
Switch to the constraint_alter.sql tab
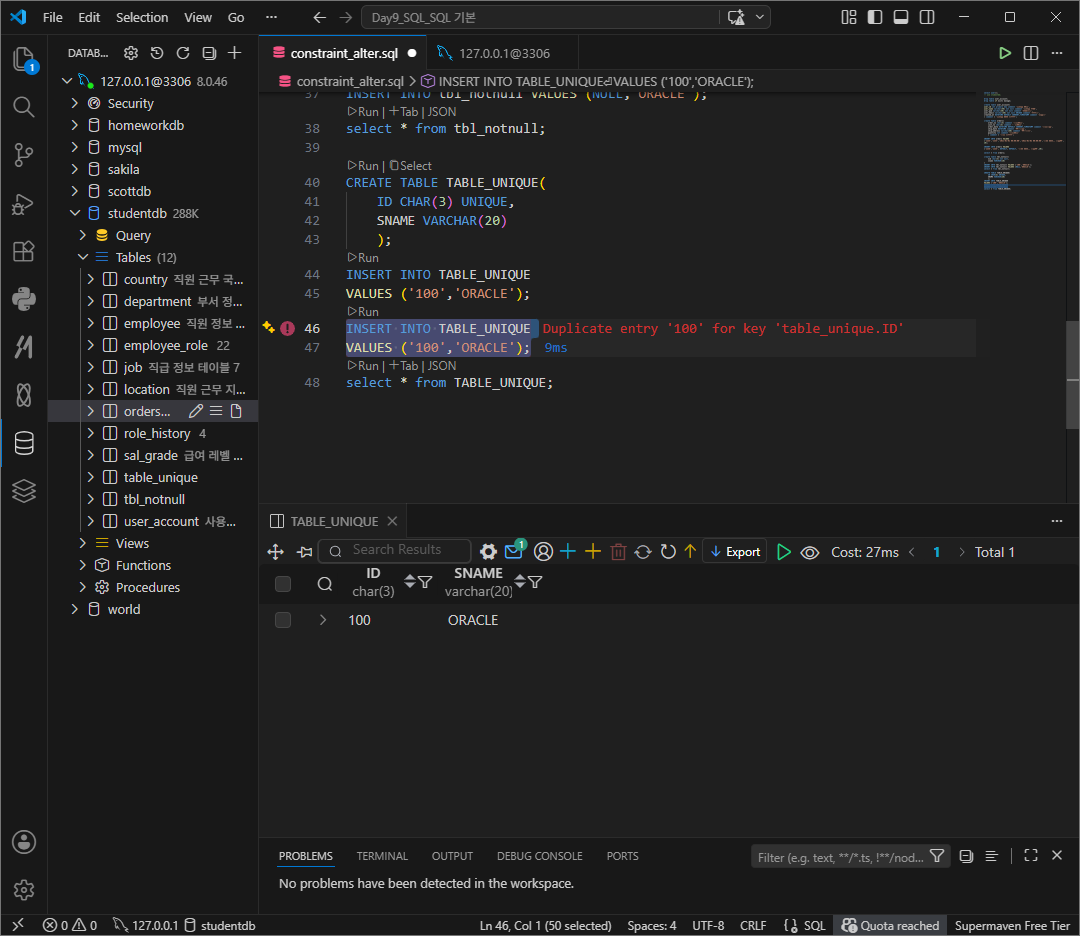[x=344, y=53]
